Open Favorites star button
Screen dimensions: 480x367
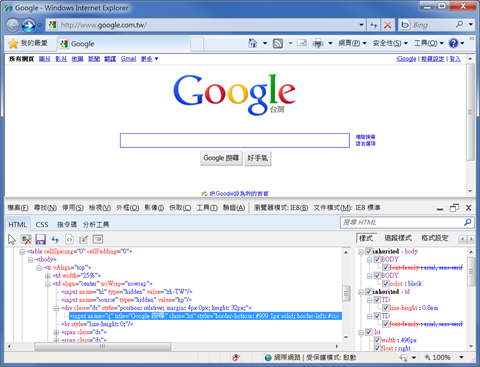[13, 43]
